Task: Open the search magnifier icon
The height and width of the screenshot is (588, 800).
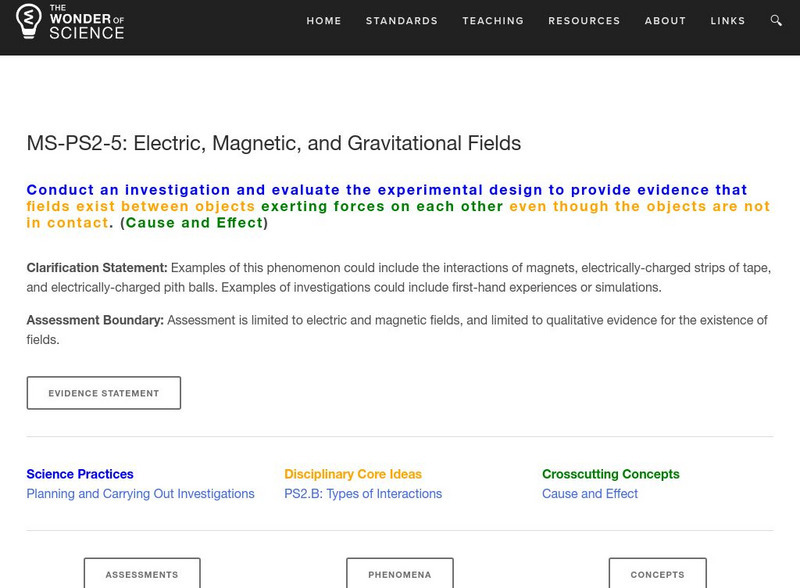Action: click(x=776, y=20)
